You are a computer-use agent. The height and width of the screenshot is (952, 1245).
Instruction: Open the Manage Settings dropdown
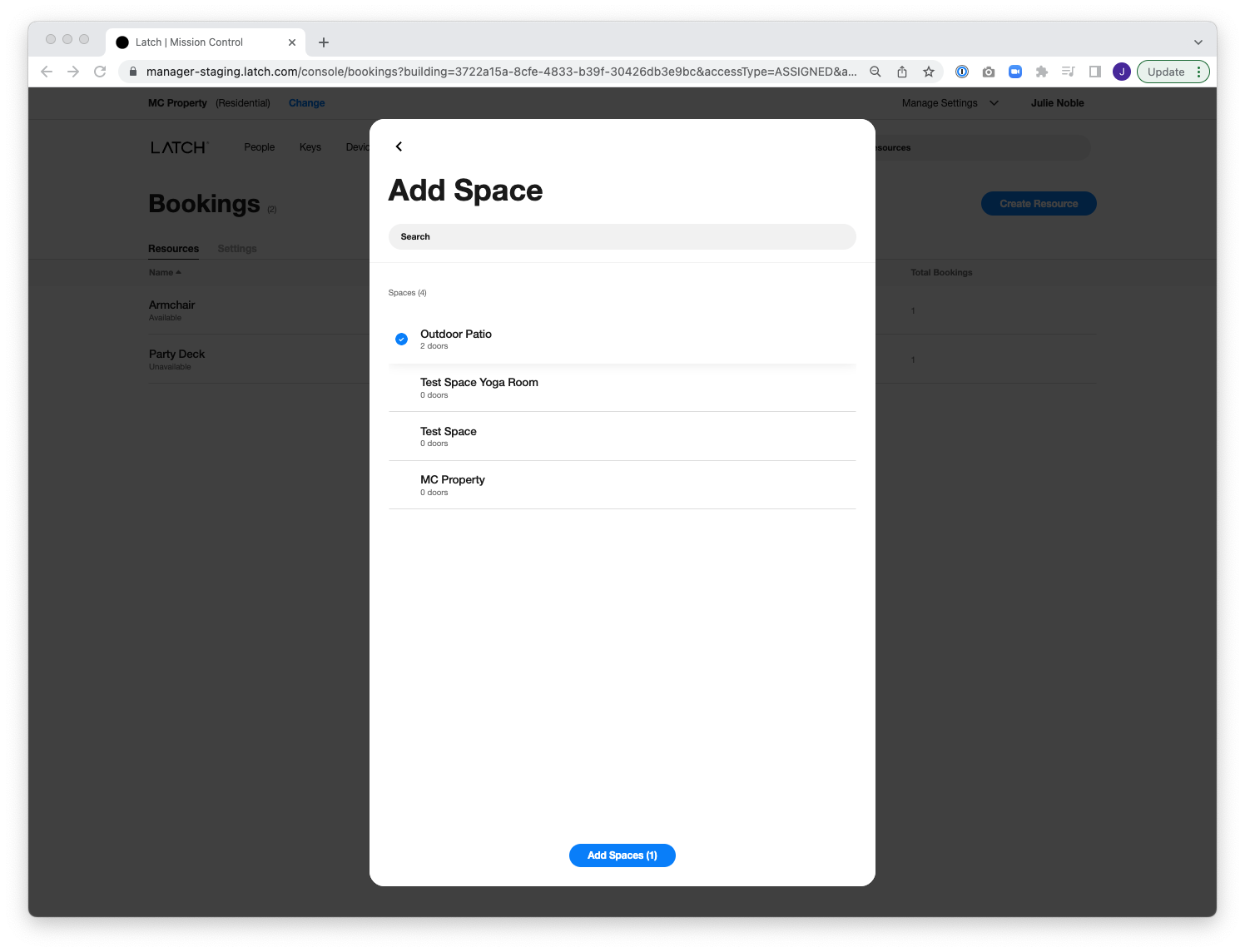click(950, 103)
